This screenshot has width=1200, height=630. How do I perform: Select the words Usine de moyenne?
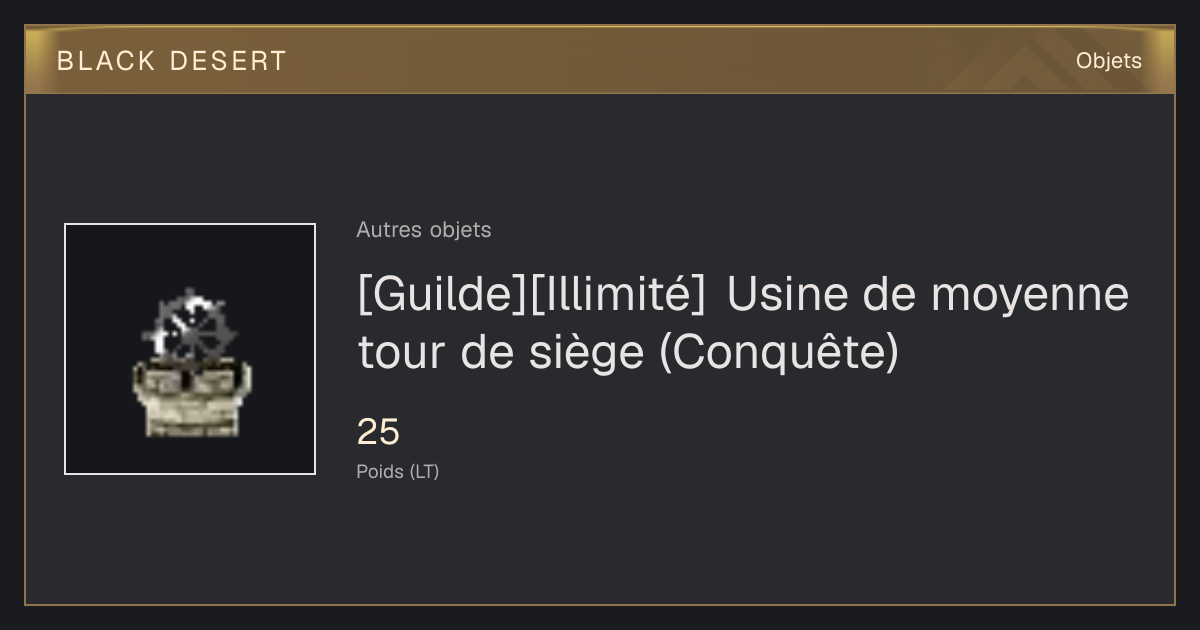point(928,295)
